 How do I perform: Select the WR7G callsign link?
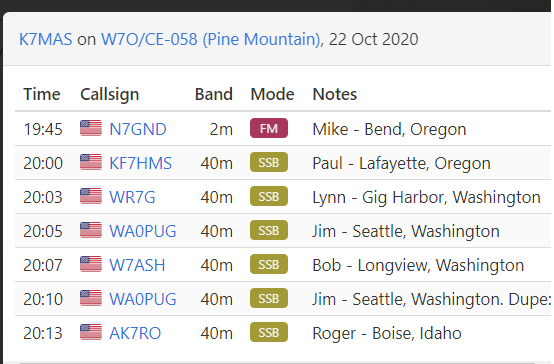(x=132, y=197)
